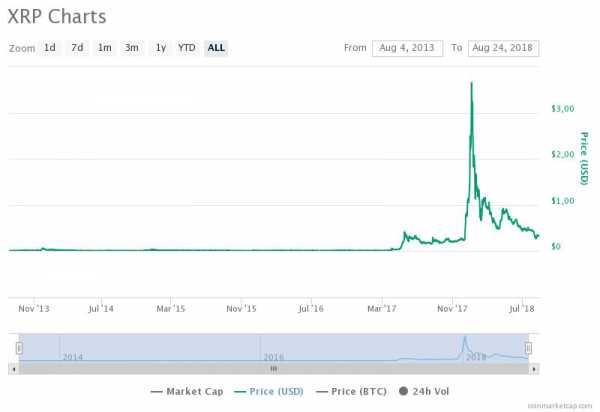Click the $1.00 axis label
Image resolution: width=600 pixels, height=412 pixels.
click(562, 201)
